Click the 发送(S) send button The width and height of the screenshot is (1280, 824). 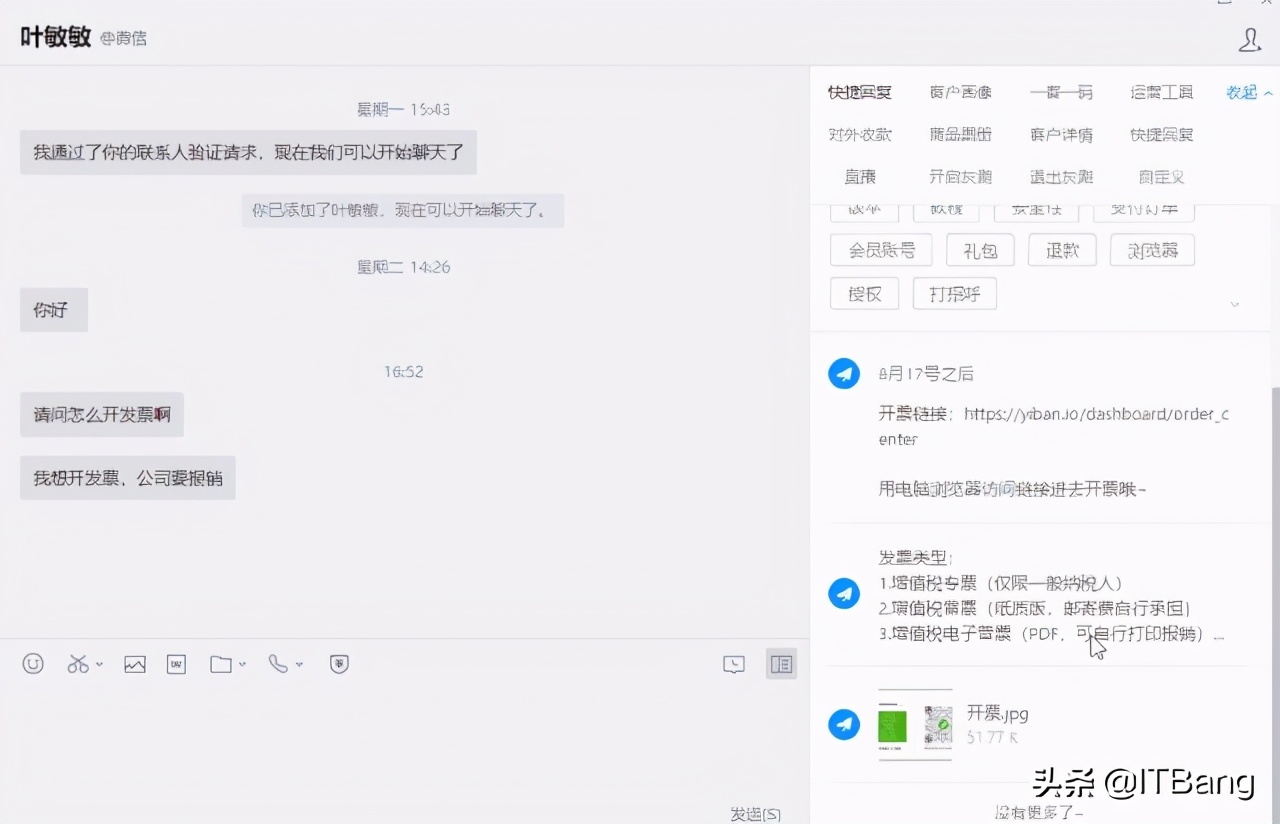click(755, 813)
